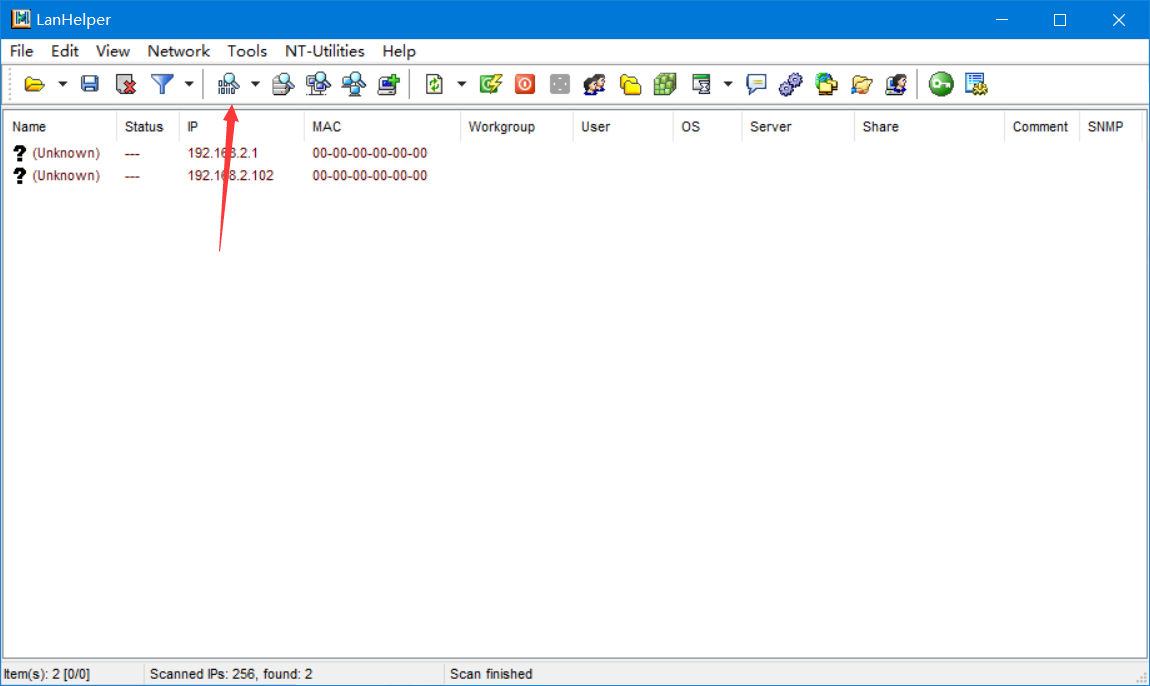This screenshot has height=686, width=1150.
Task: Sort by the IP column header
Action: click(241, 127)
